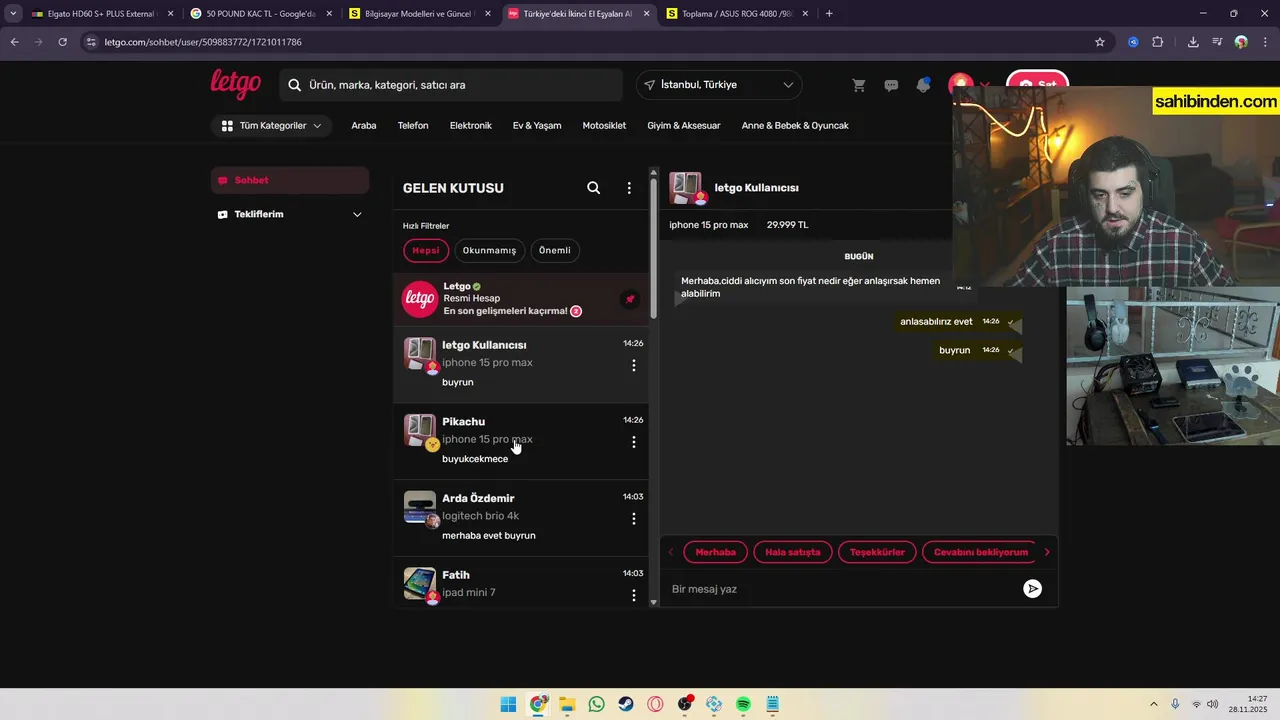1280x720 pixels.
Task: Insert the Cevabını bekliyorum quick reply
Action: click(x=981, y=552)
